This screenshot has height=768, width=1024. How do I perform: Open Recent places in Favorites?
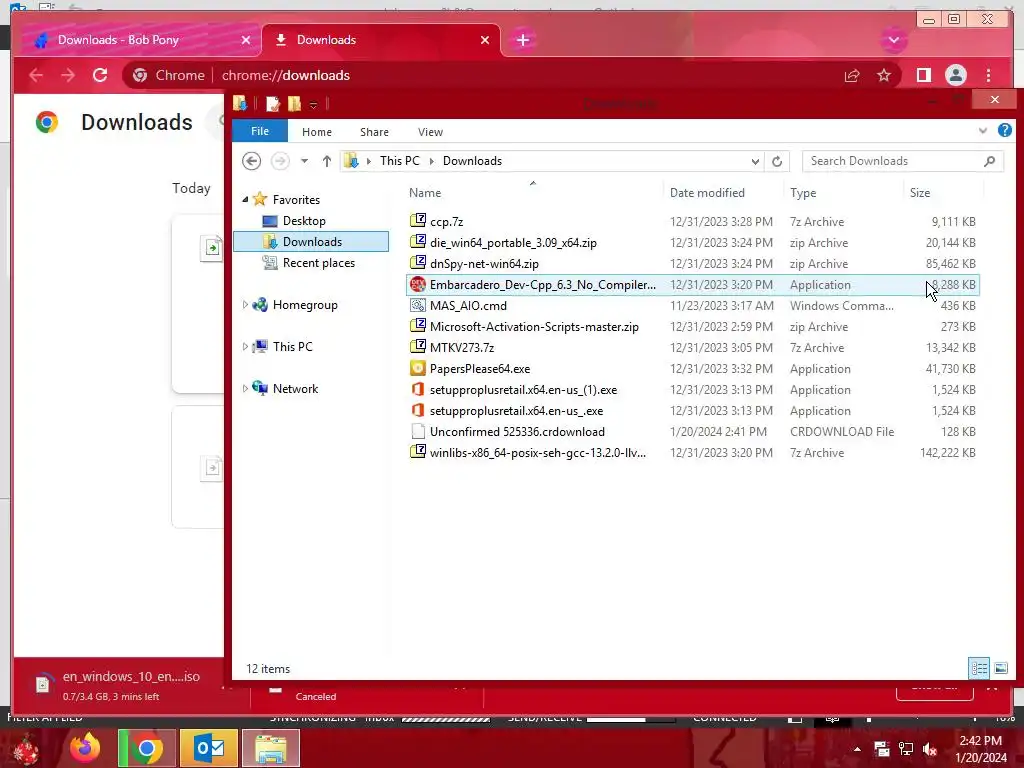tap(319, 263)
